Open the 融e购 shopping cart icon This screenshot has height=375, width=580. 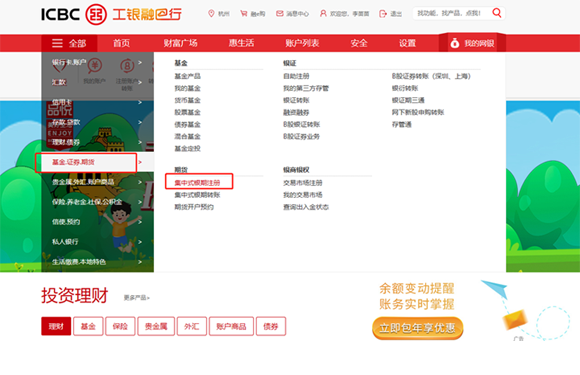(x=244, y=14)
